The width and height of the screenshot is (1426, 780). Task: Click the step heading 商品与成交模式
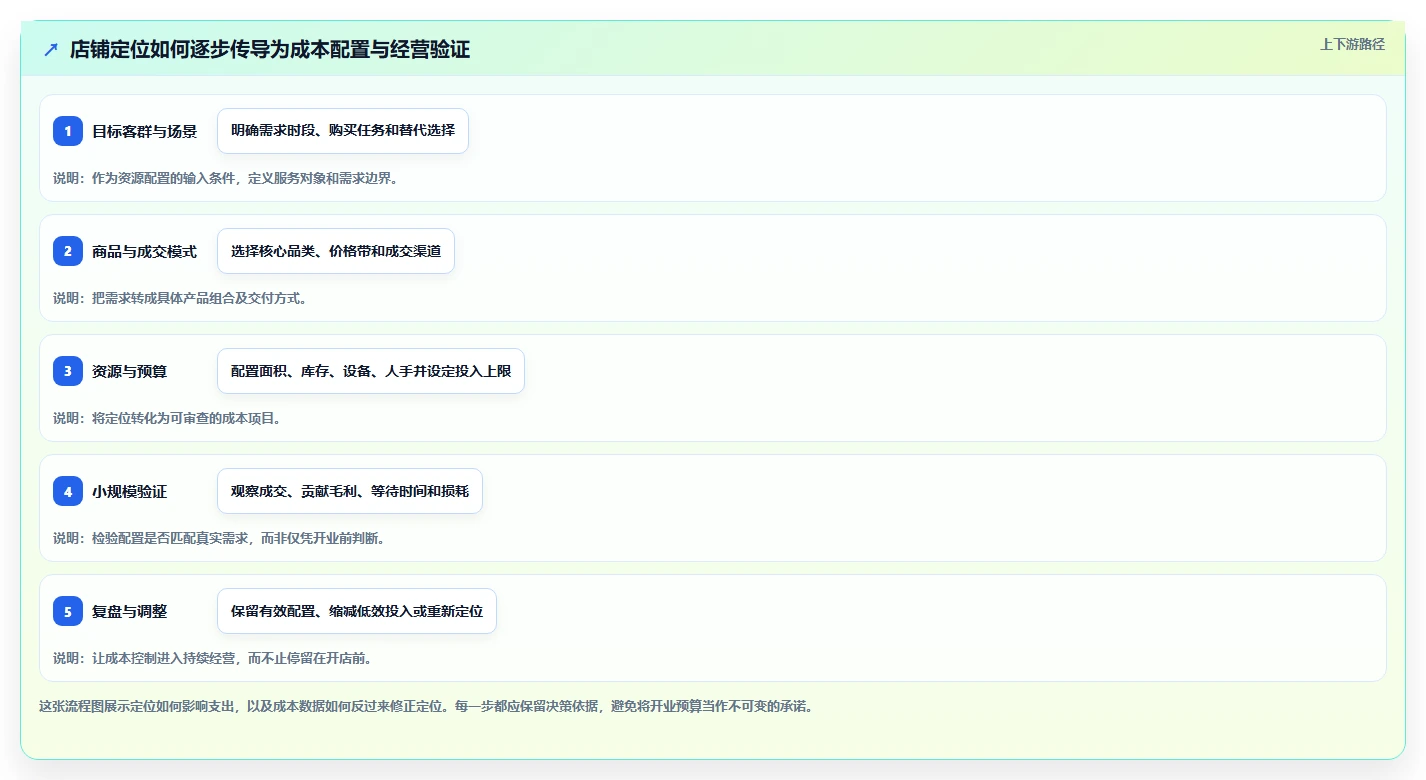[144, 251]
